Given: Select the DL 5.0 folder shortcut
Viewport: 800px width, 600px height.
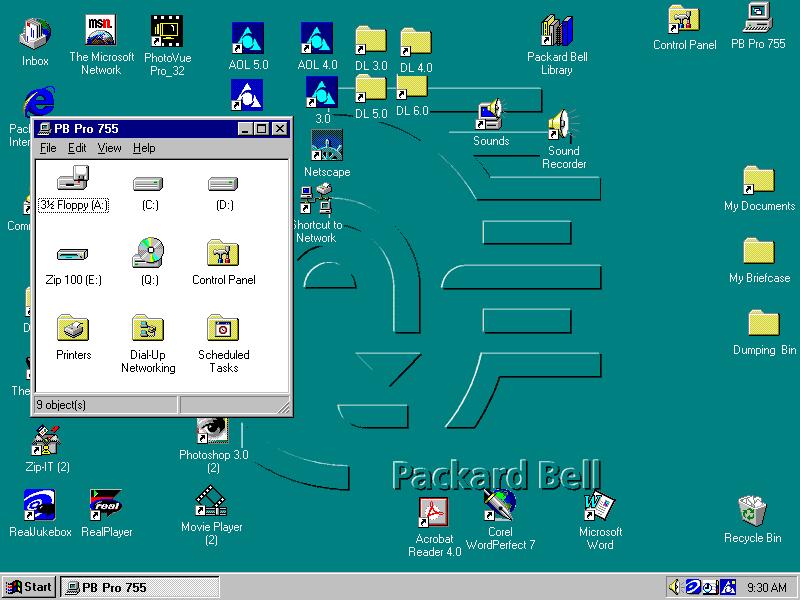Looking at the screenshot, I should (x=371, y=89).
